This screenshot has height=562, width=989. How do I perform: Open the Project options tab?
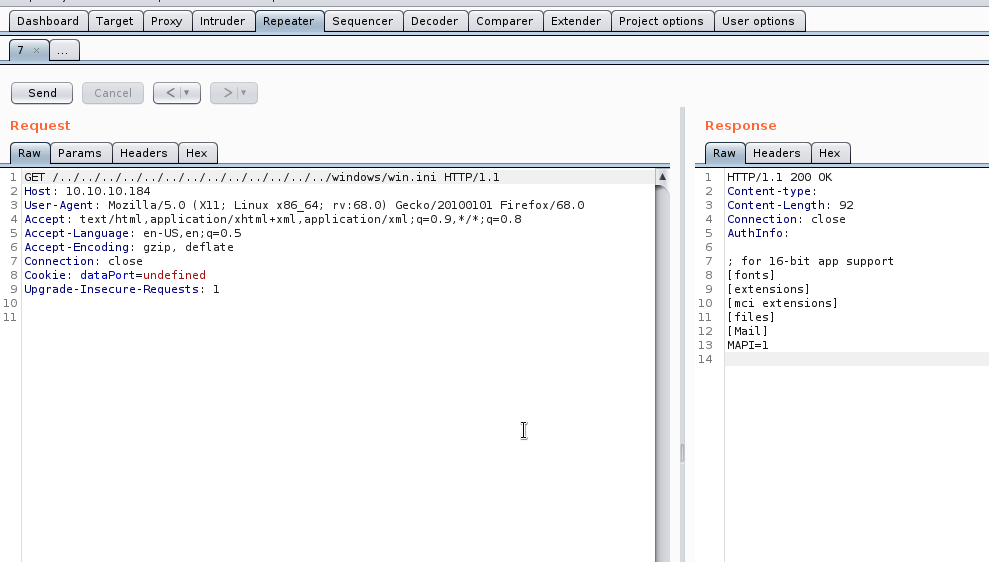click(661, 21)
